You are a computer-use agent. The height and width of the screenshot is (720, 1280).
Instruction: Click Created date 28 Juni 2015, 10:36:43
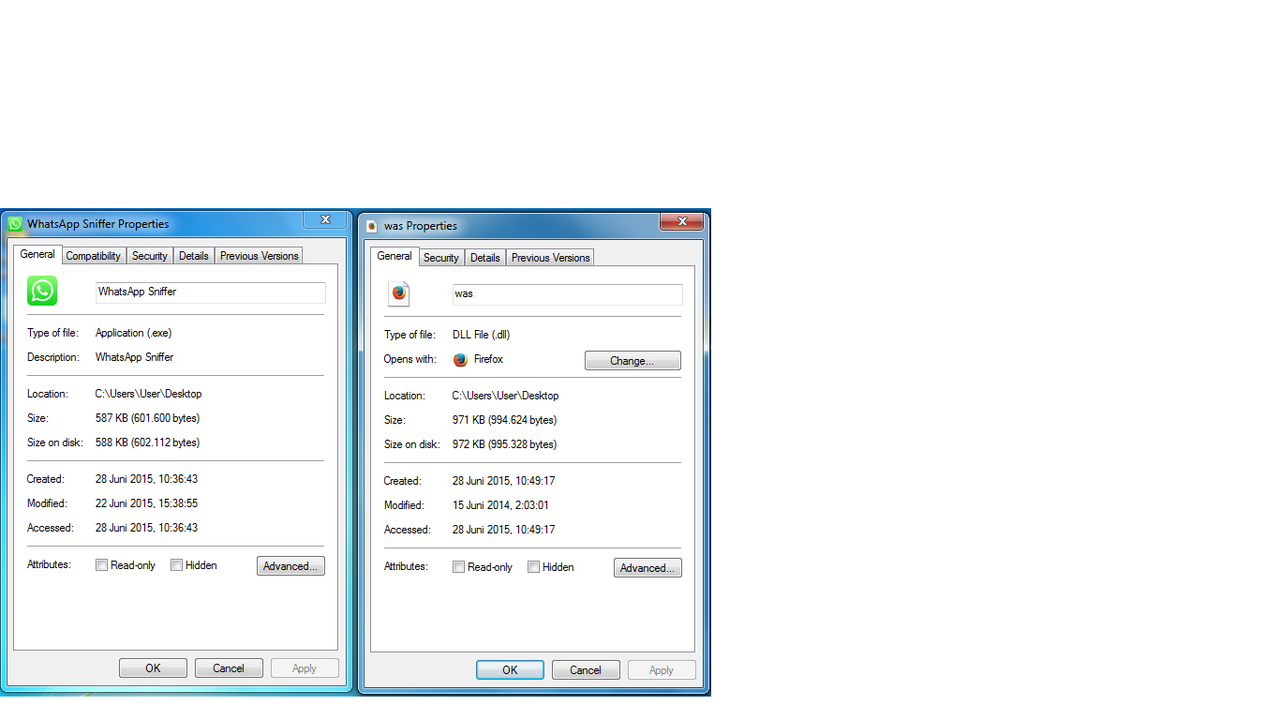[x=147, y=479]
